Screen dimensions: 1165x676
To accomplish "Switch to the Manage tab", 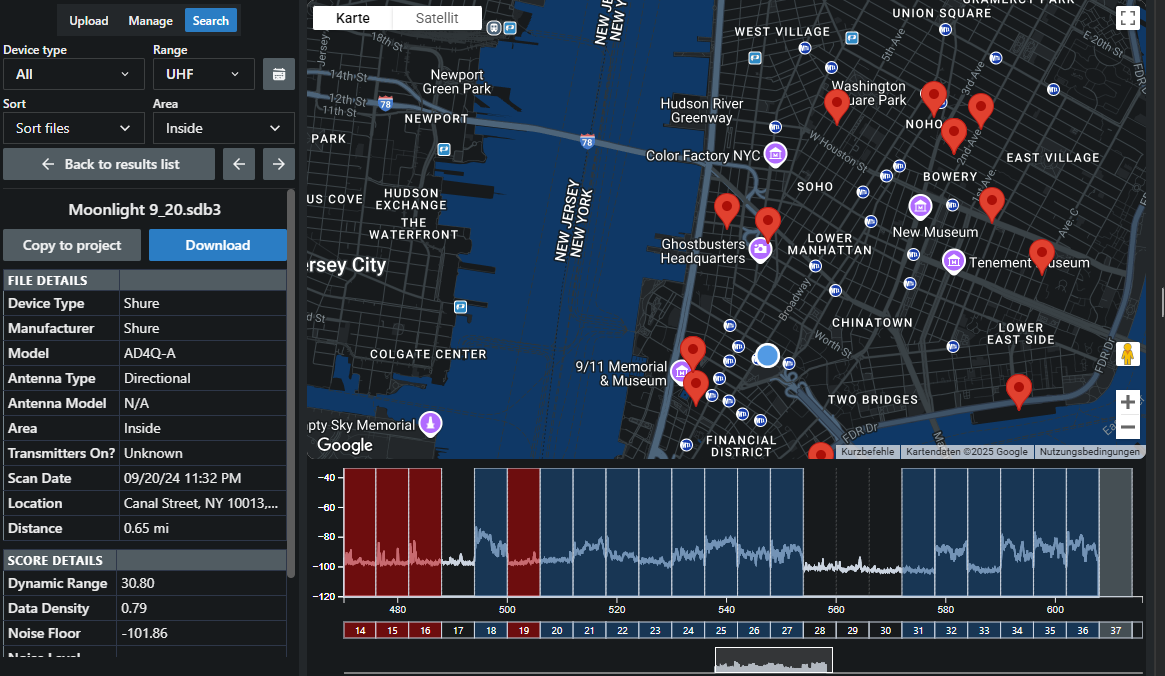I will click(x=150, y=20).
